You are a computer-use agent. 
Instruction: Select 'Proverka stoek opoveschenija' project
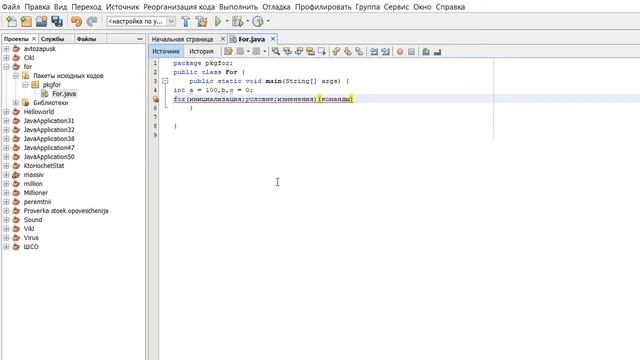(66, 211)
